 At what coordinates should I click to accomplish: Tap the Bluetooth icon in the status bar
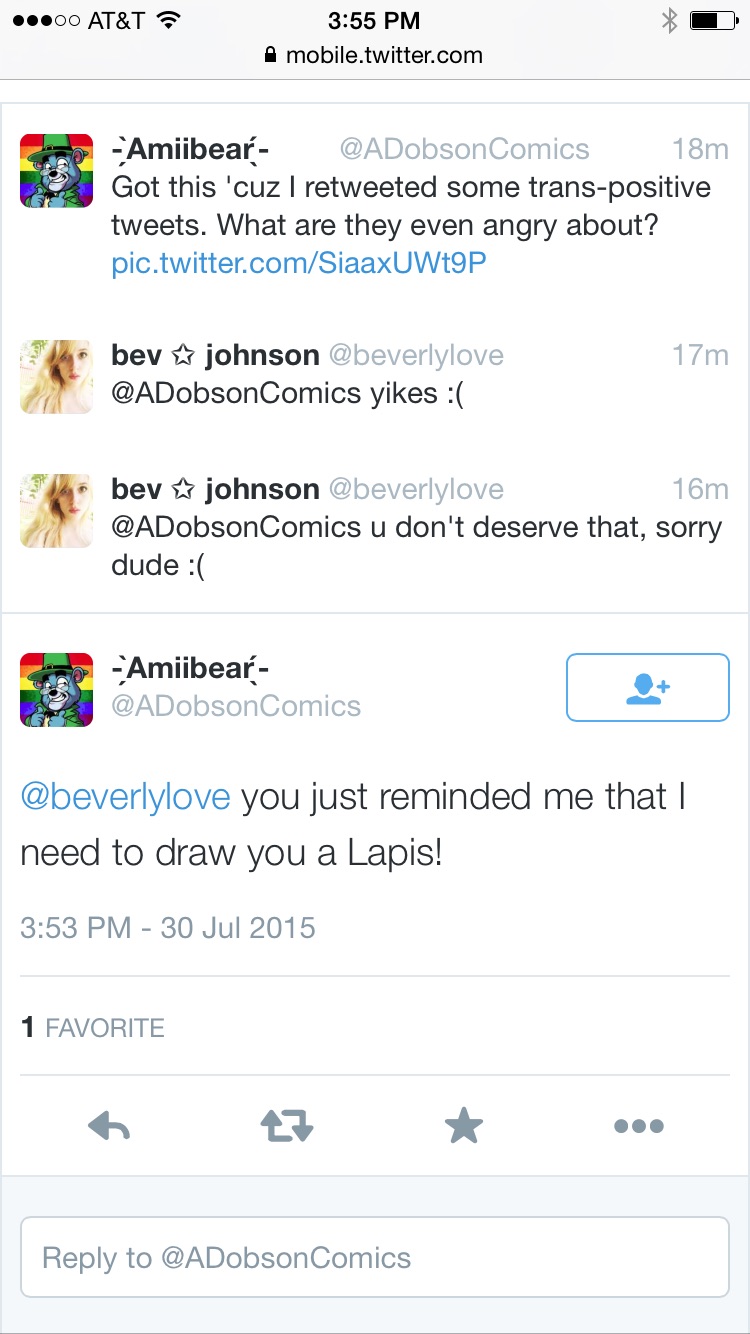point(669,20)
